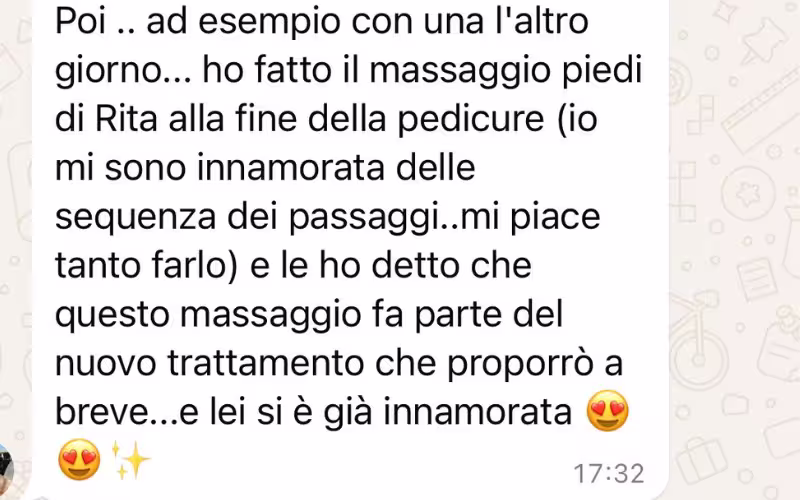Click the text "tanto farlo)"
Screen dimensions: 800x500
tap(146, 266)
